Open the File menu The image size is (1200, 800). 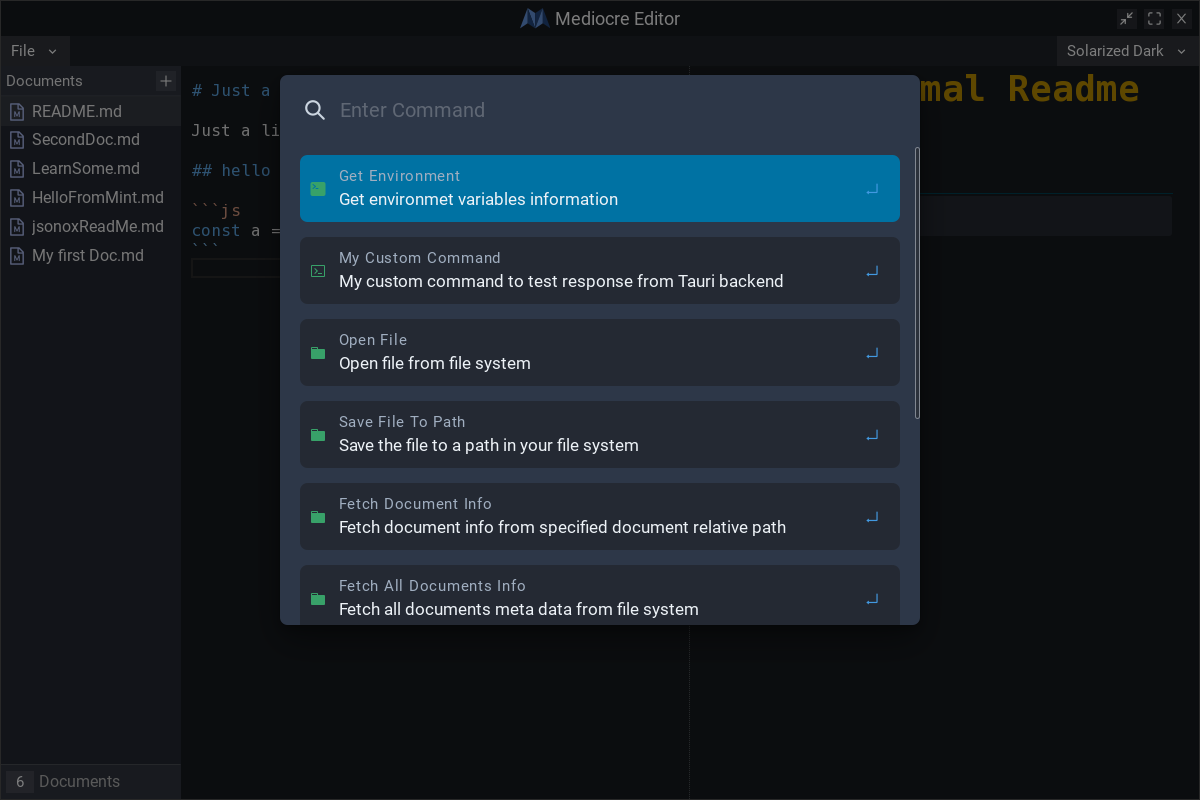(x=34, y=51)
